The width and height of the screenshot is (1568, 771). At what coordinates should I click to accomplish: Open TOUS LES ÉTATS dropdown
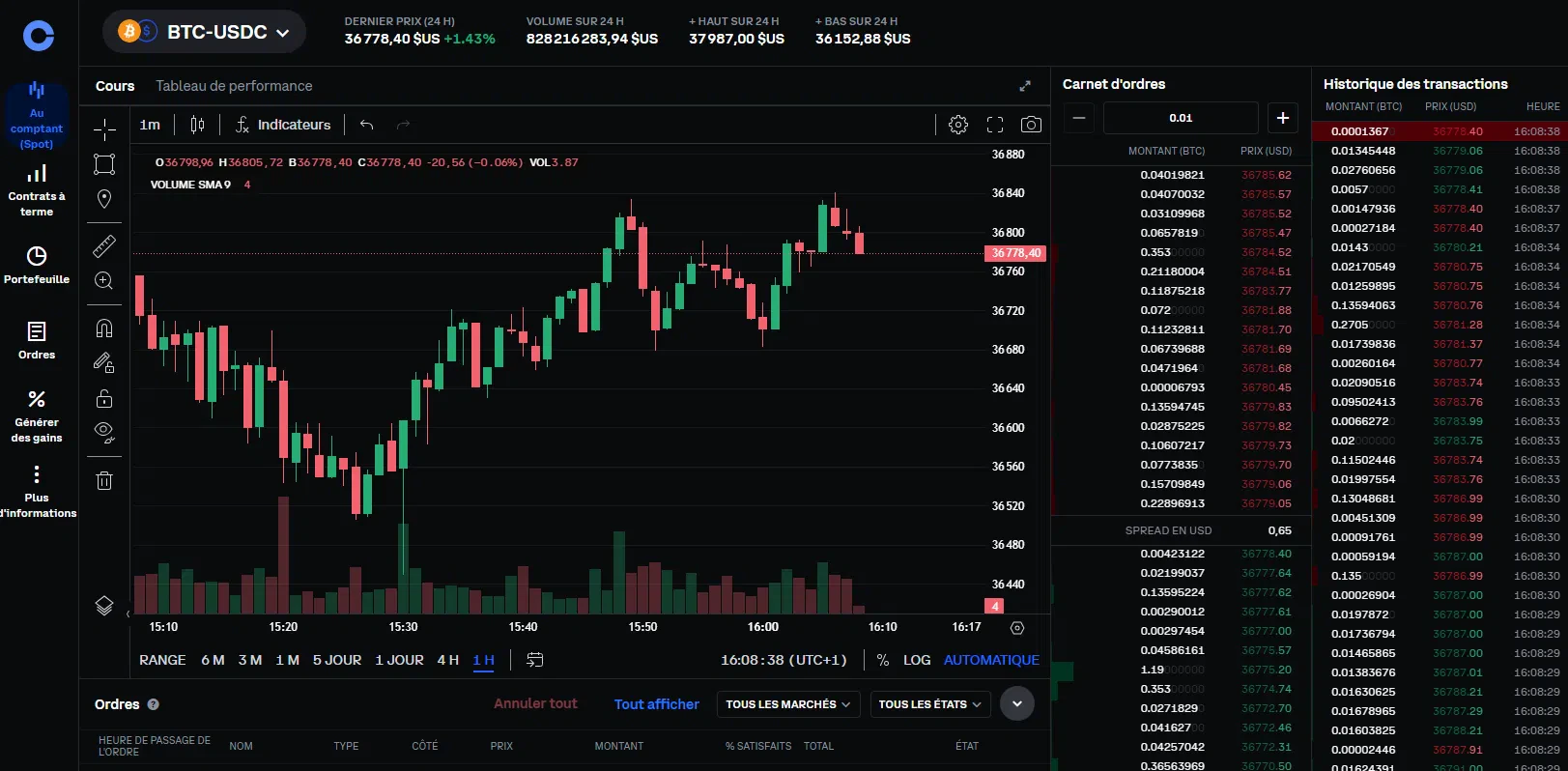click(x=930, y=704)
